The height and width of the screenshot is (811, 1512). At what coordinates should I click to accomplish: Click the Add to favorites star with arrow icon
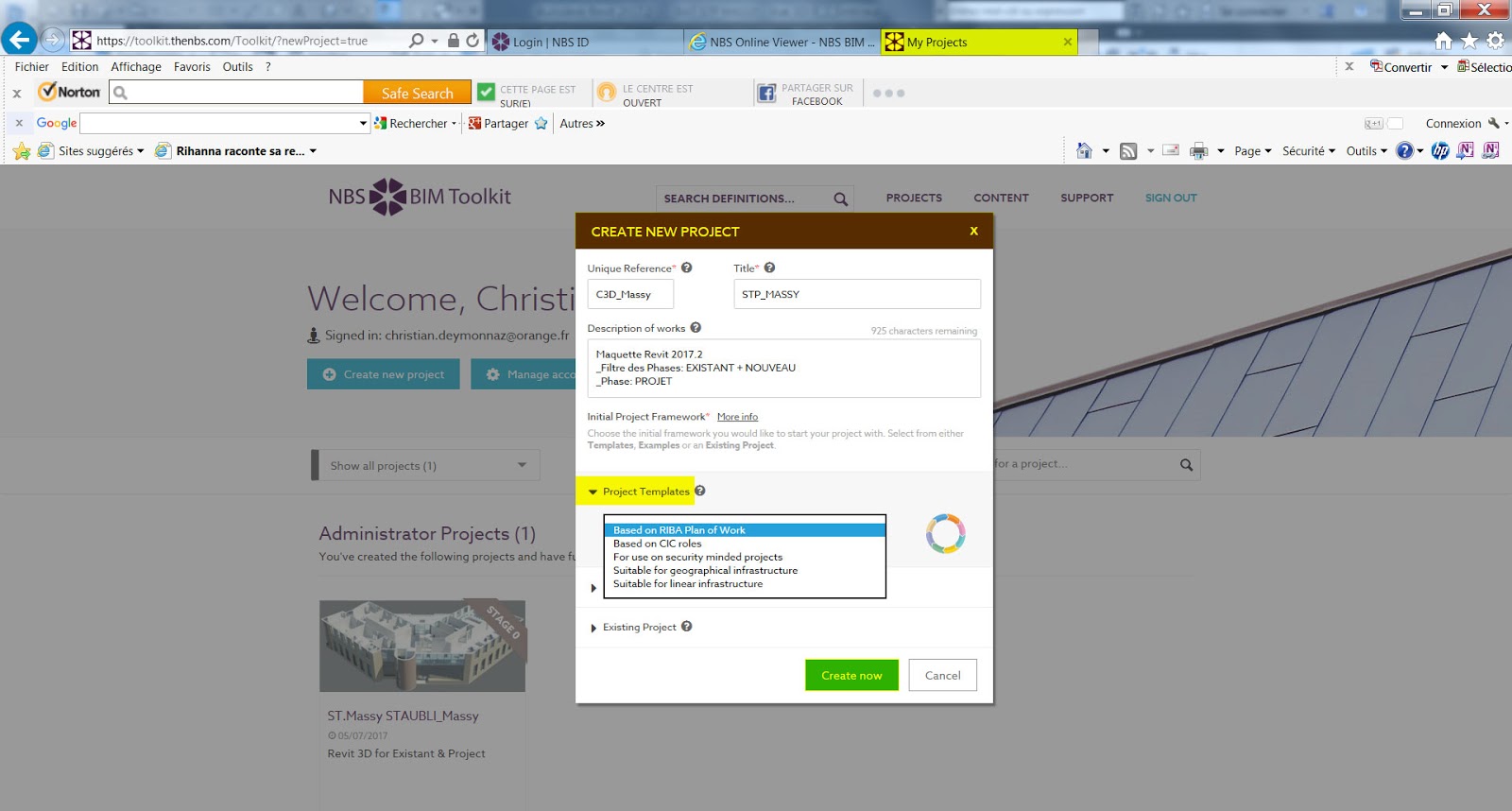[x=21, y=151]
